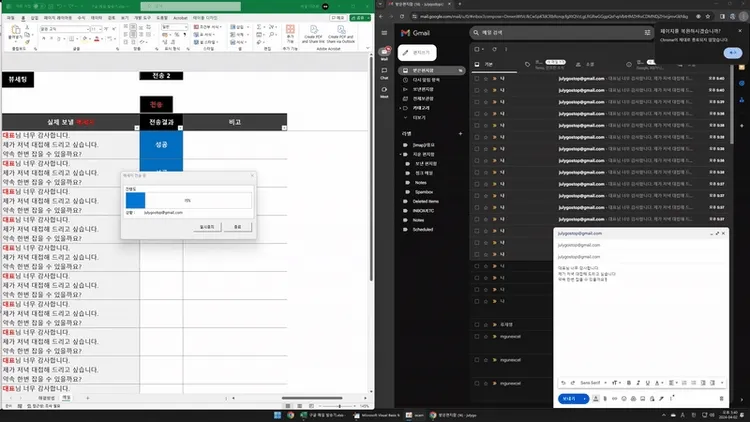This screenshot has height=422, width=750.
Task: Click the Send (보내기) button in the compose window
Action: [x=568, y=397]
